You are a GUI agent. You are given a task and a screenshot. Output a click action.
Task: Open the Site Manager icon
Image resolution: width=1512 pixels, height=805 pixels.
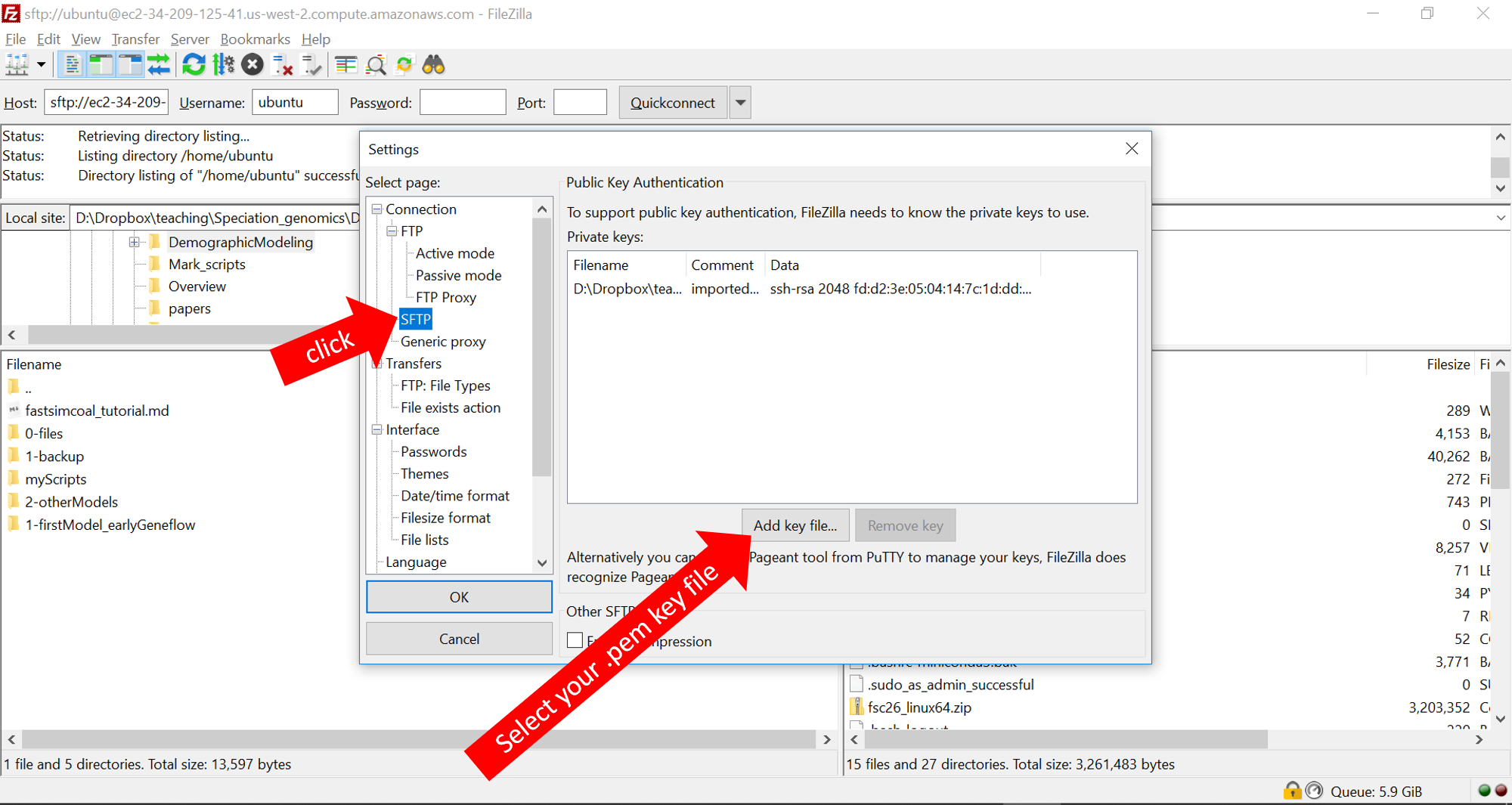pos(17,65)
